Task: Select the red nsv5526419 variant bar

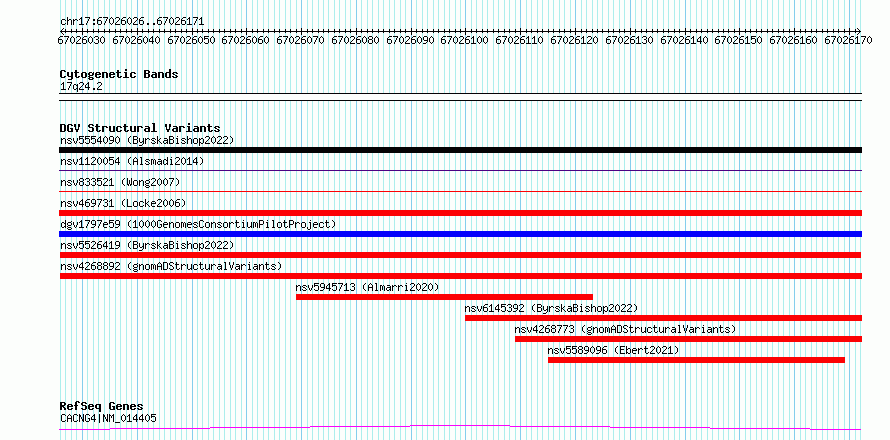Action: coord(460,255)
